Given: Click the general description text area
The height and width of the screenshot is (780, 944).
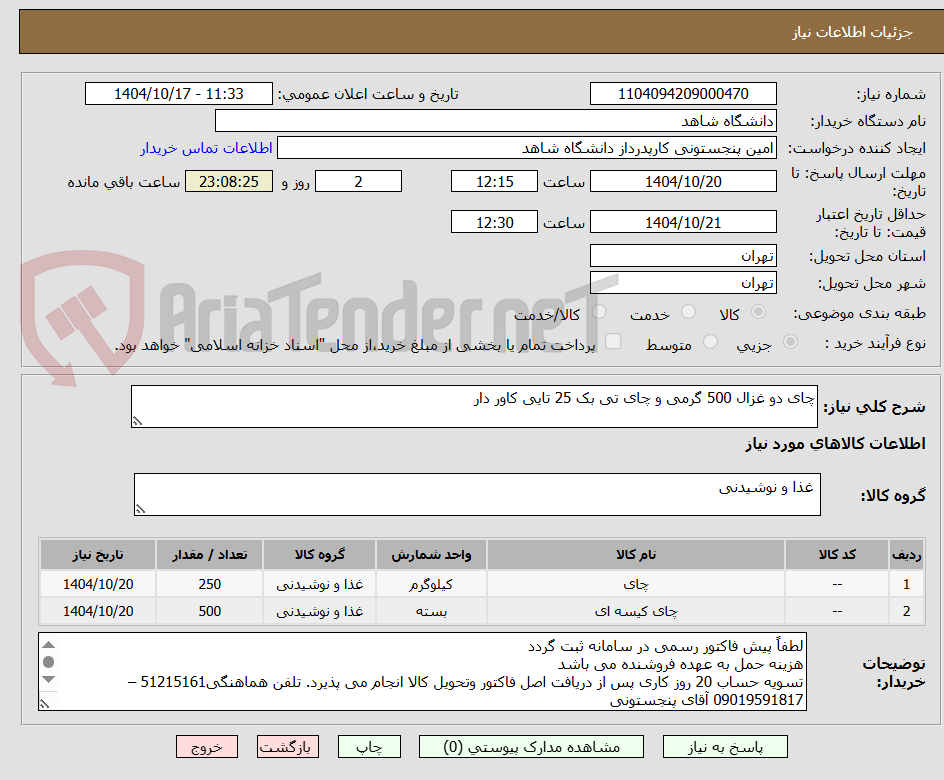Looking at the screenshot, I should tap(474, 407).
